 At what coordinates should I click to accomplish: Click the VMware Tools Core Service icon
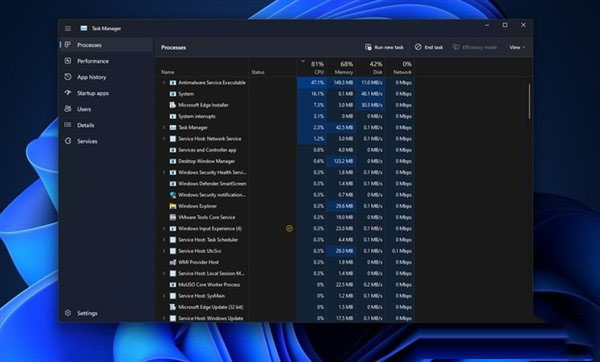pos(173,217)
